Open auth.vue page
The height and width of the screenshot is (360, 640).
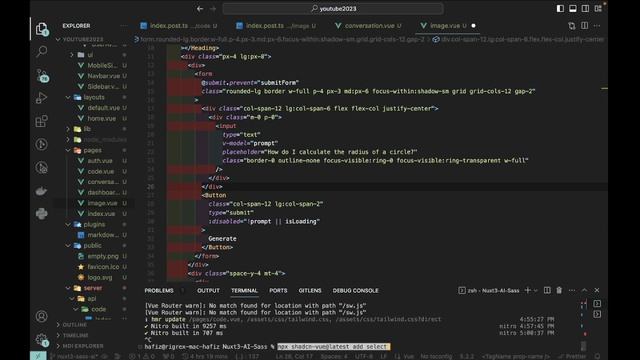100,161
